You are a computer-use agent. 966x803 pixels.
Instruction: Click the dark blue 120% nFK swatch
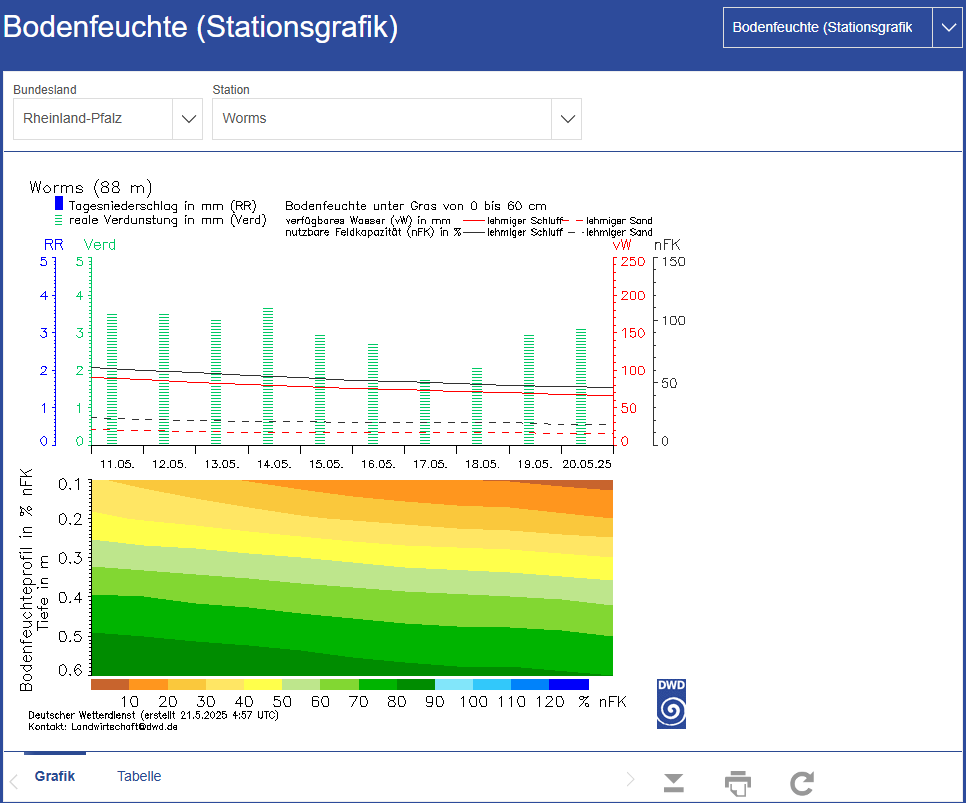click(x=568, y=685)
